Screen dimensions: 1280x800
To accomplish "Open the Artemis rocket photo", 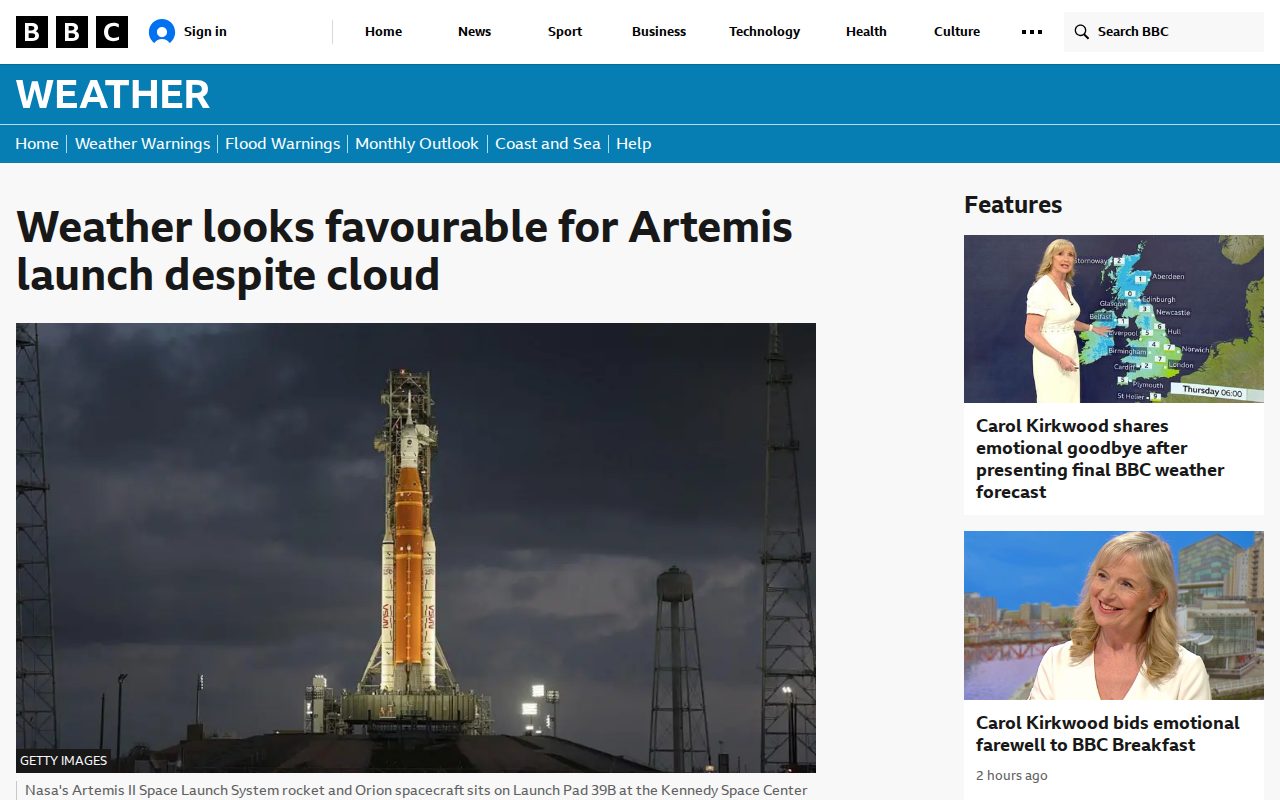I will click(x=416, y=548).
